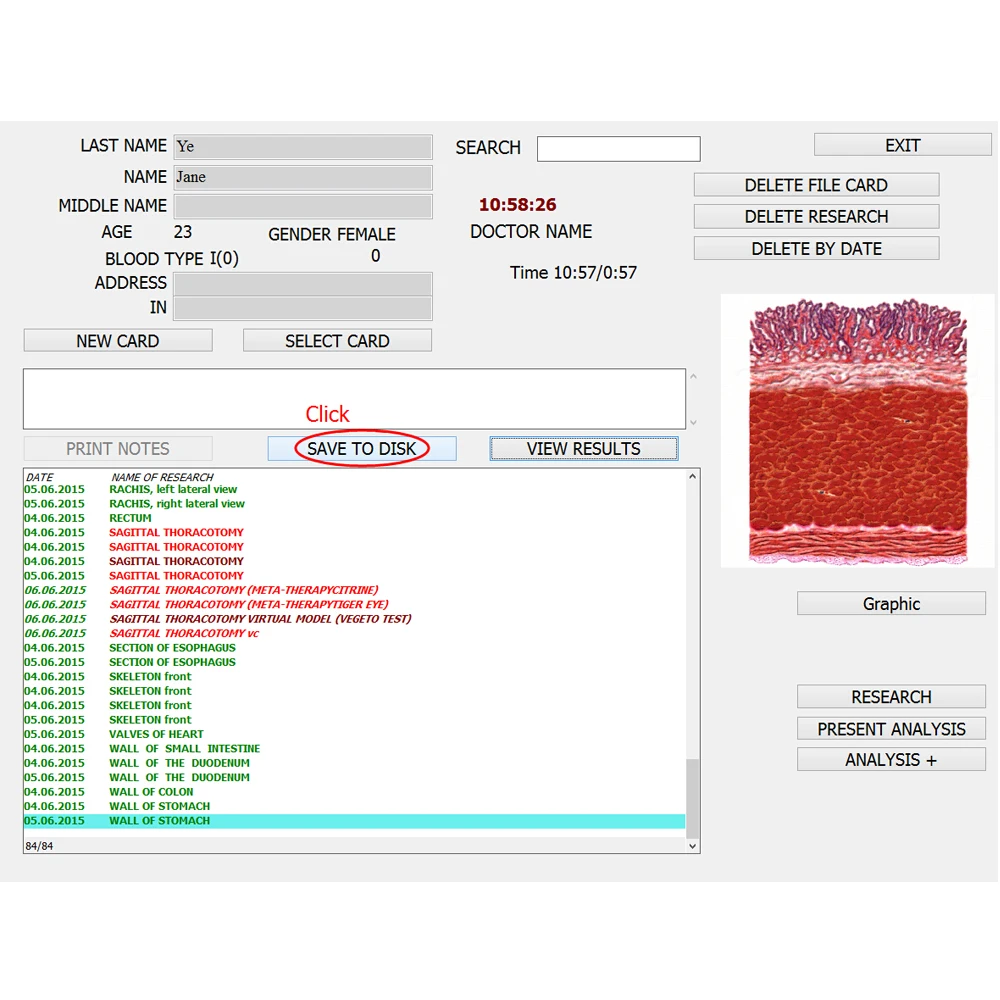Click the PRINT NOTES button
This screenshot has height=1000, width=1000.
117,448
